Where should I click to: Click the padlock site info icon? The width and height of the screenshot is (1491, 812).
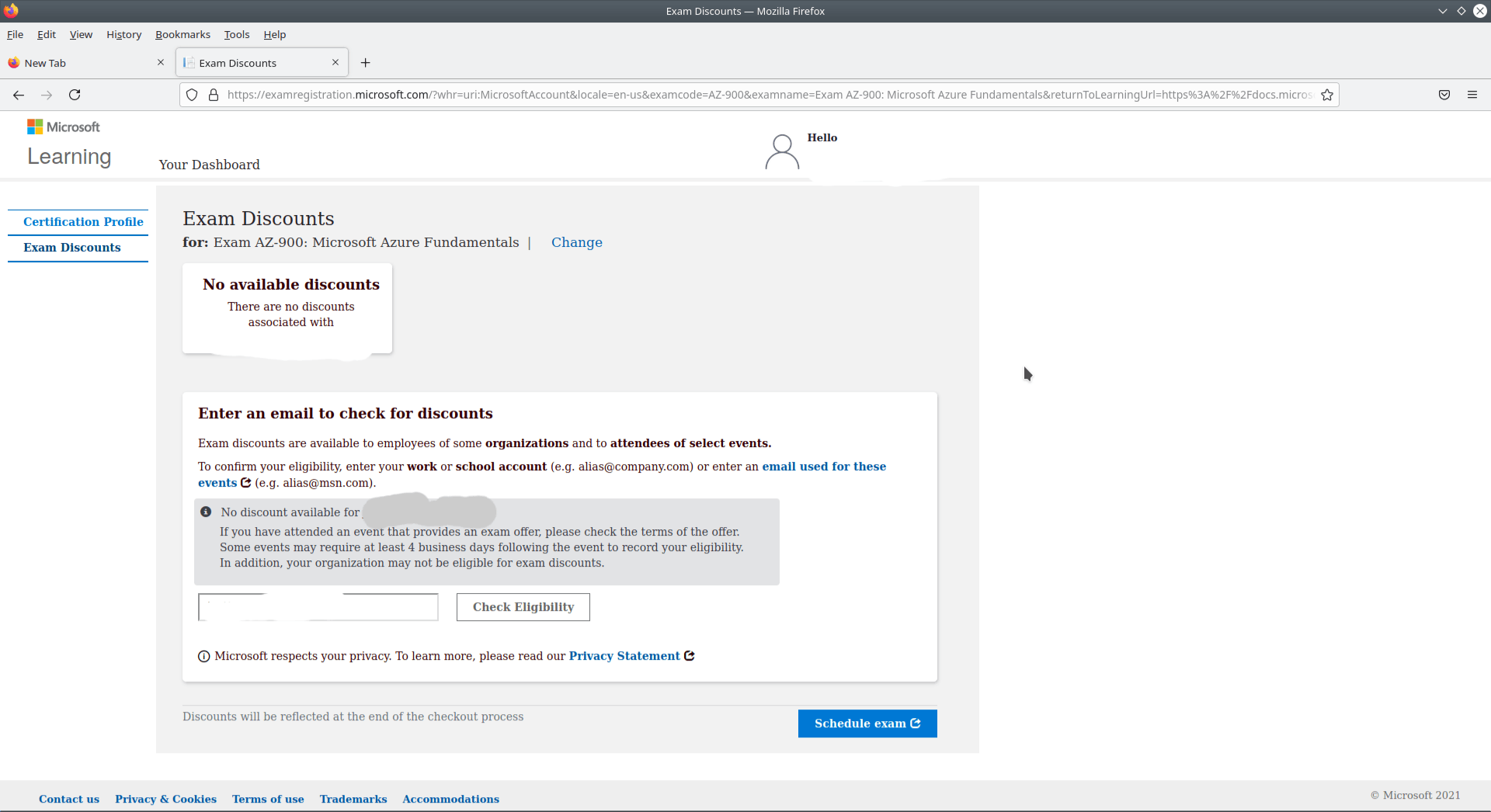[214, 95]
